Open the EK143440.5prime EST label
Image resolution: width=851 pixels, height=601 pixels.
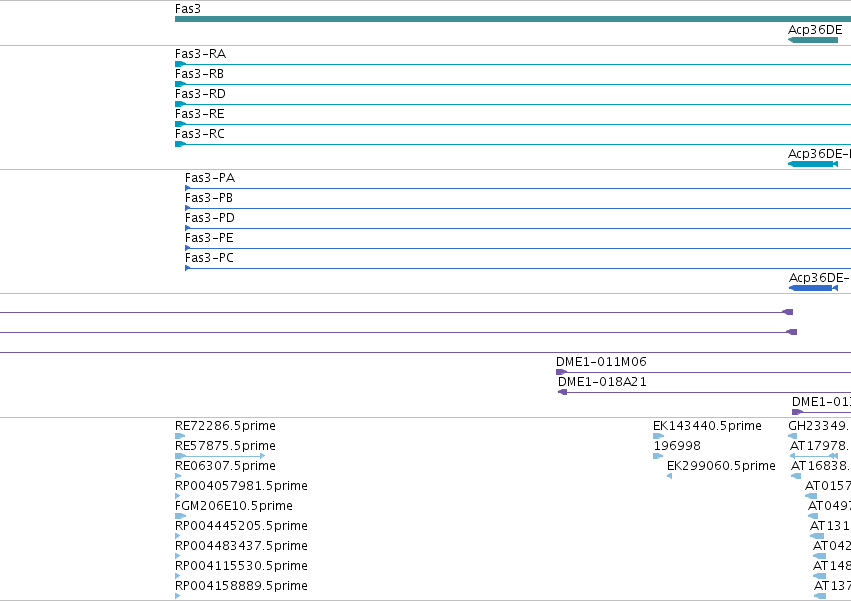coord(707,426)
